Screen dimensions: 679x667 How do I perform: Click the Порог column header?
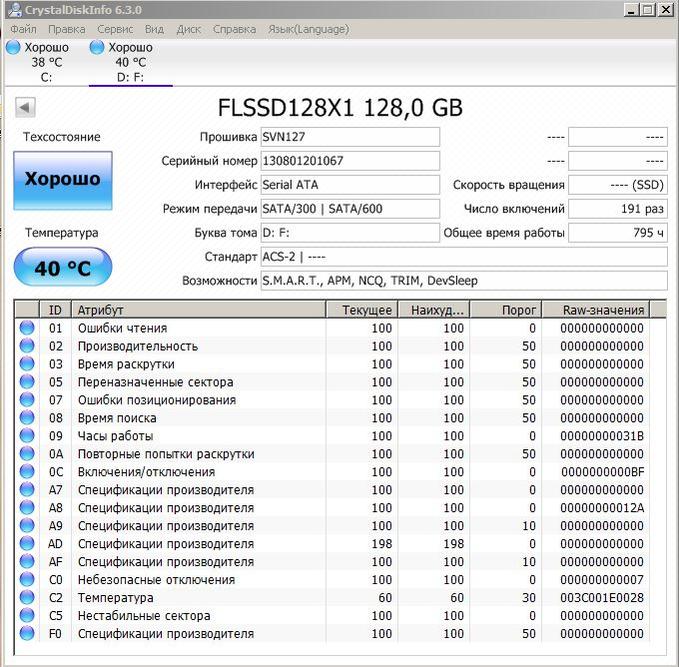point(506,310)
